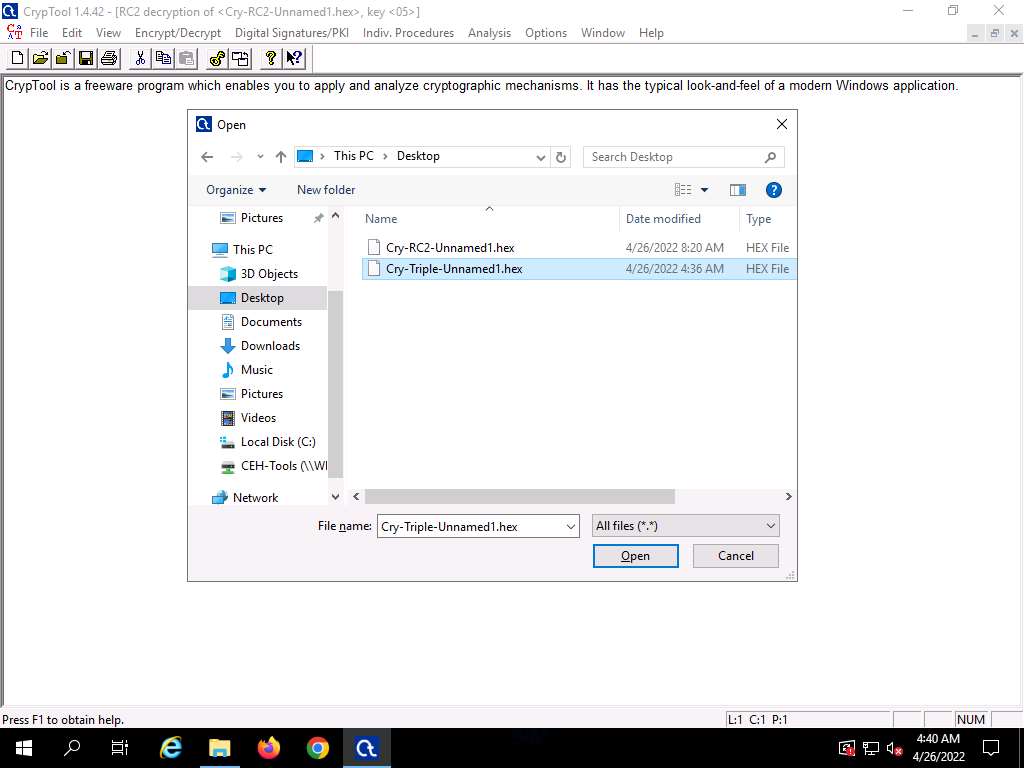
Task: Open the Analysis menu
Action: click(x=489, y=33)
